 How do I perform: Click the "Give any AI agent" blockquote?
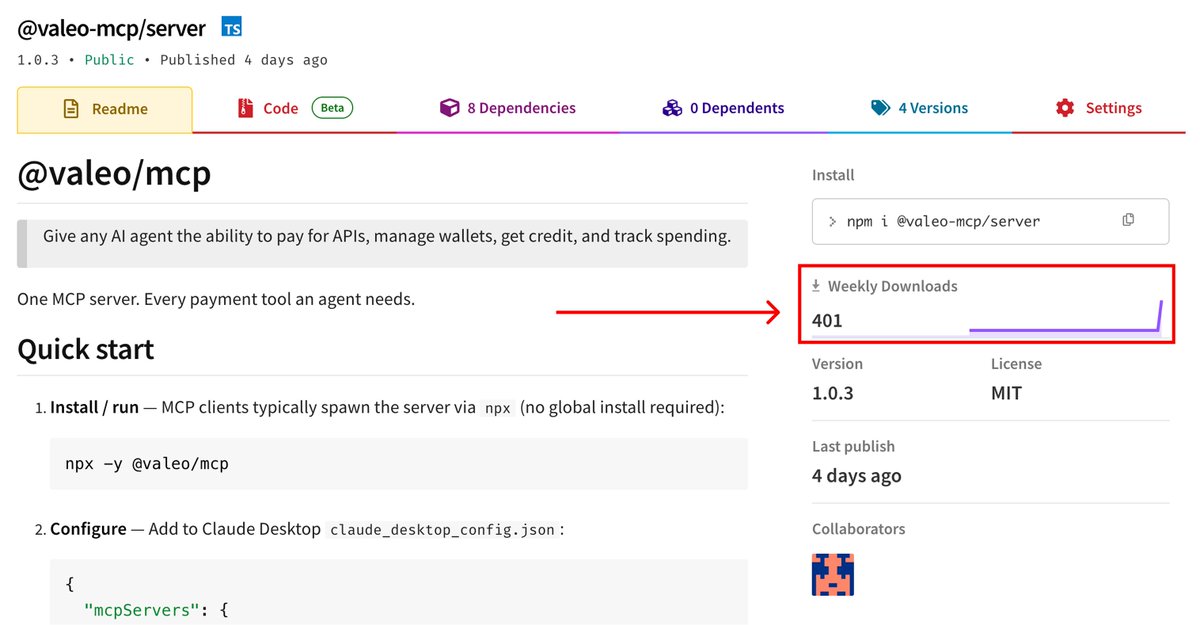[x=383, y=243]
